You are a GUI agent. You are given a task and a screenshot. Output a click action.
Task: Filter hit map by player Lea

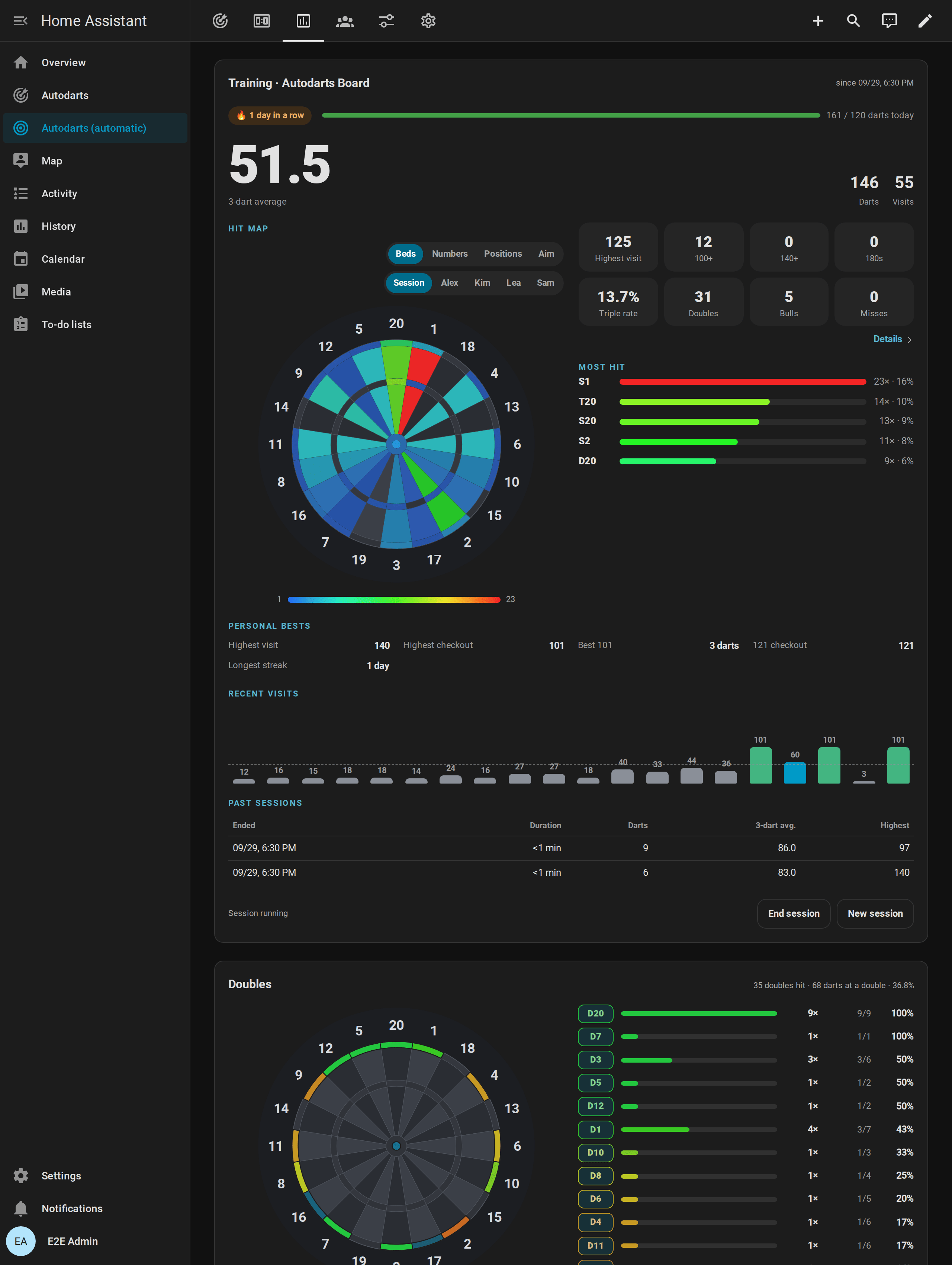(513, 282)
